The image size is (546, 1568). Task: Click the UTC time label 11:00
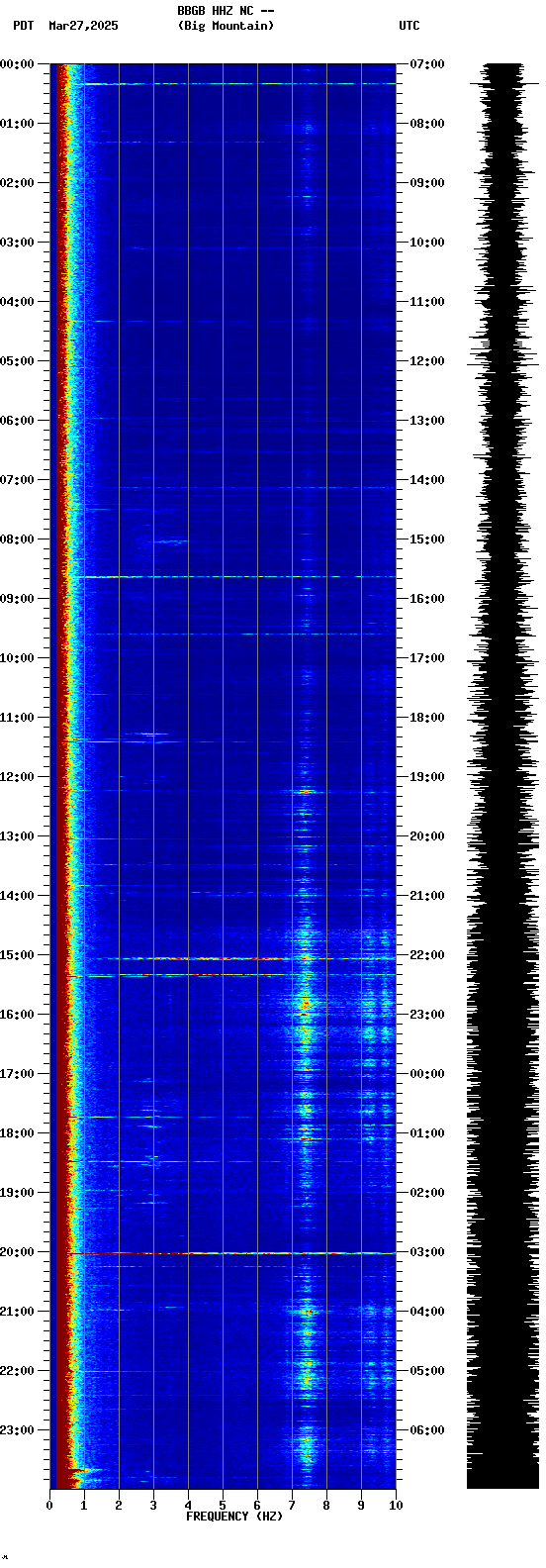[x=427, y=302]
